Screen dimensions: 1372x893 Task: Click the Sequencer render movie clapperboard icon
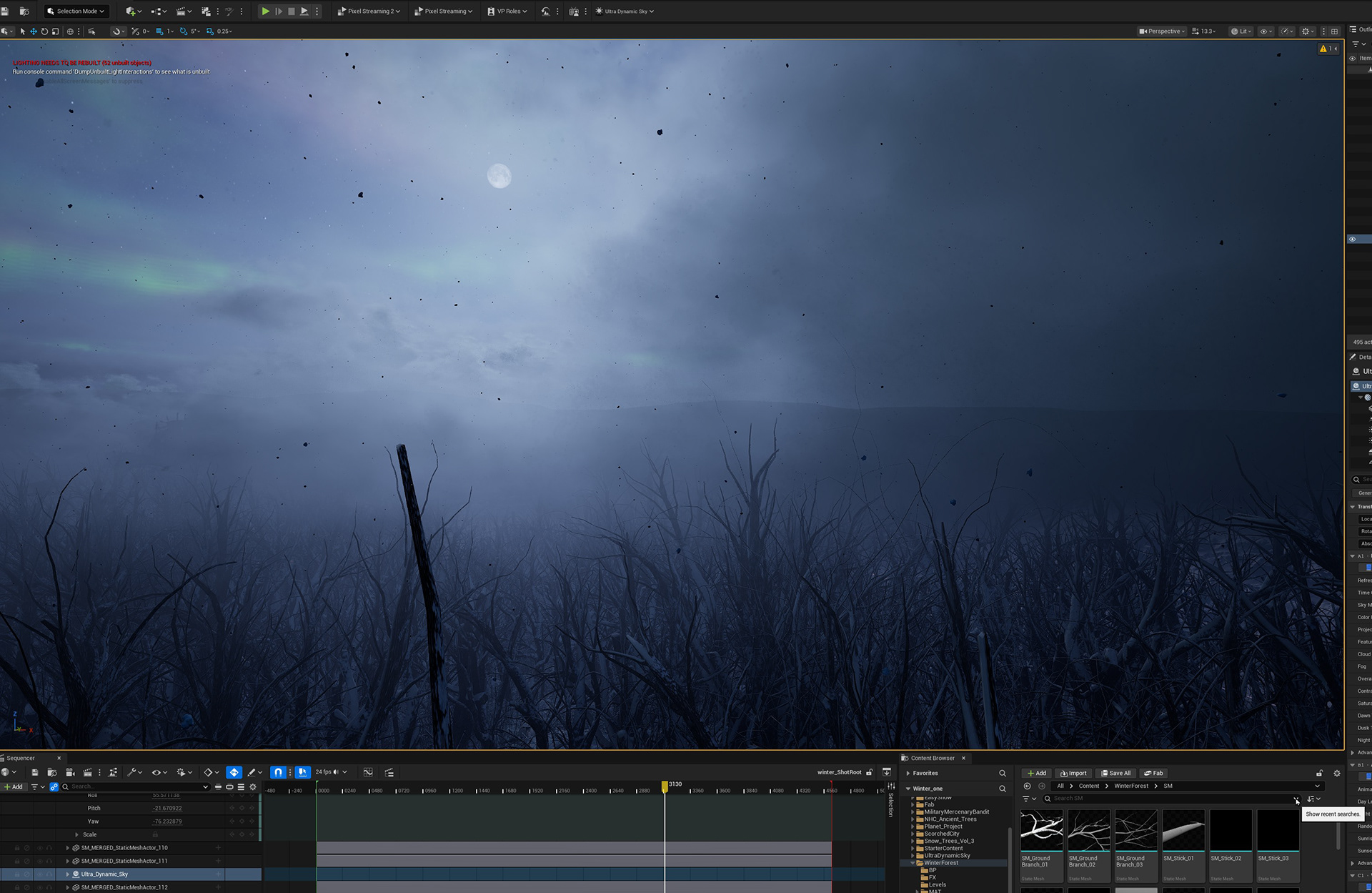coord(87,772)
